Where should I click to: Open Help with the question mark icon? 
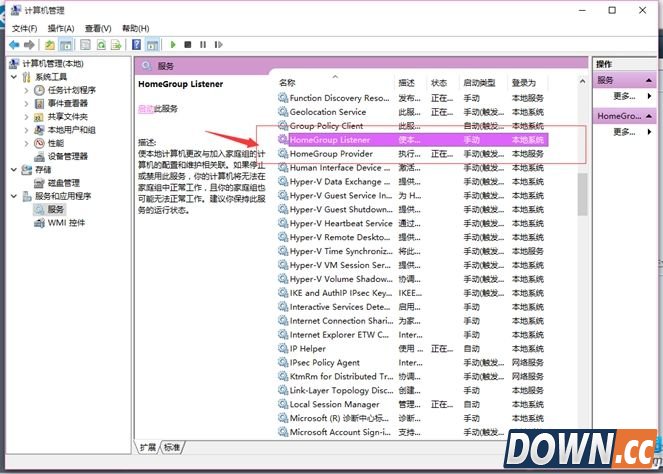137,44
